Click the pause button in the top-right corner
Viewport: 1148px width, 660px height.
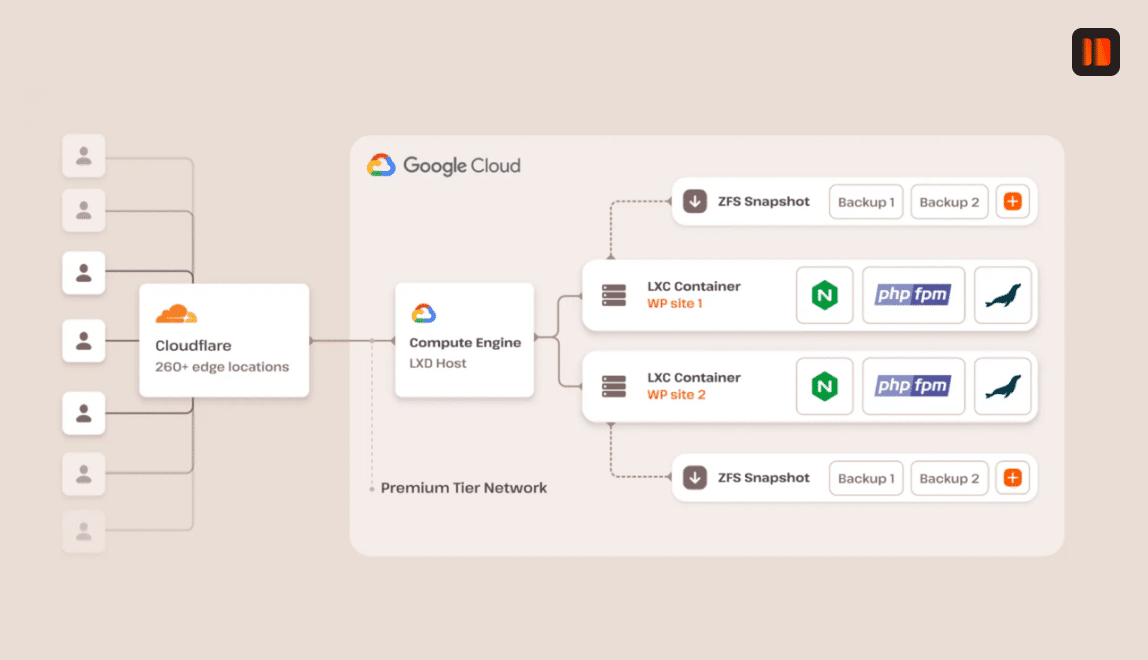[1095, 52]
